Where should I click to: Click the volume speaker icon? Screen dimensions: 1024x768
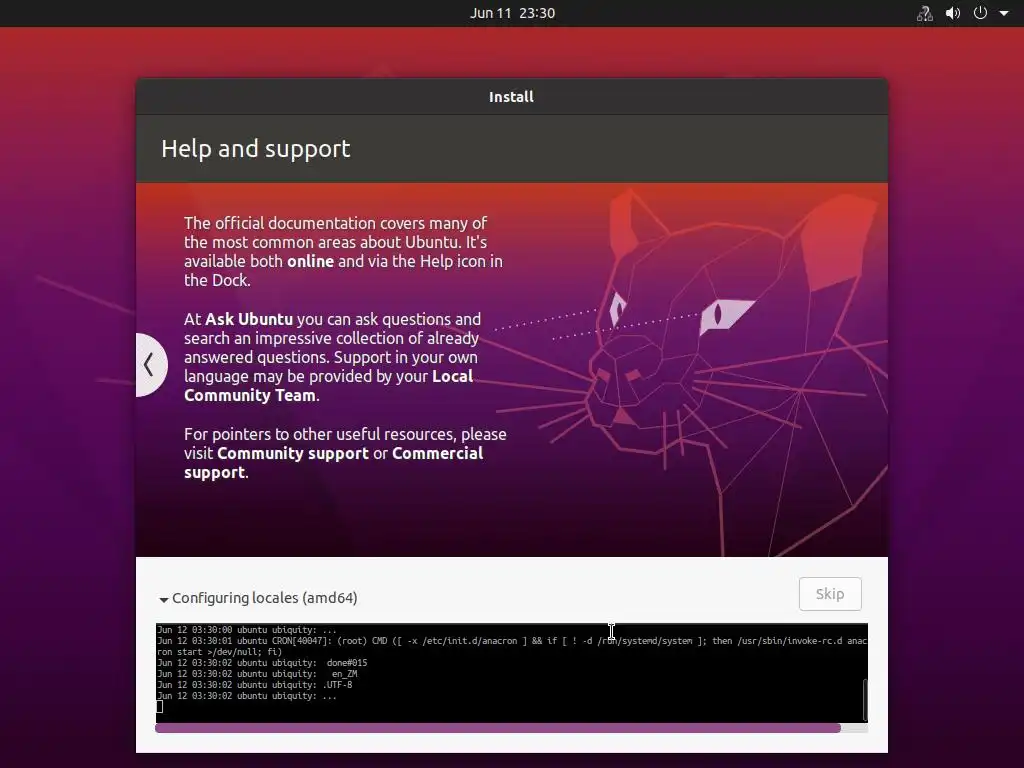953,13
